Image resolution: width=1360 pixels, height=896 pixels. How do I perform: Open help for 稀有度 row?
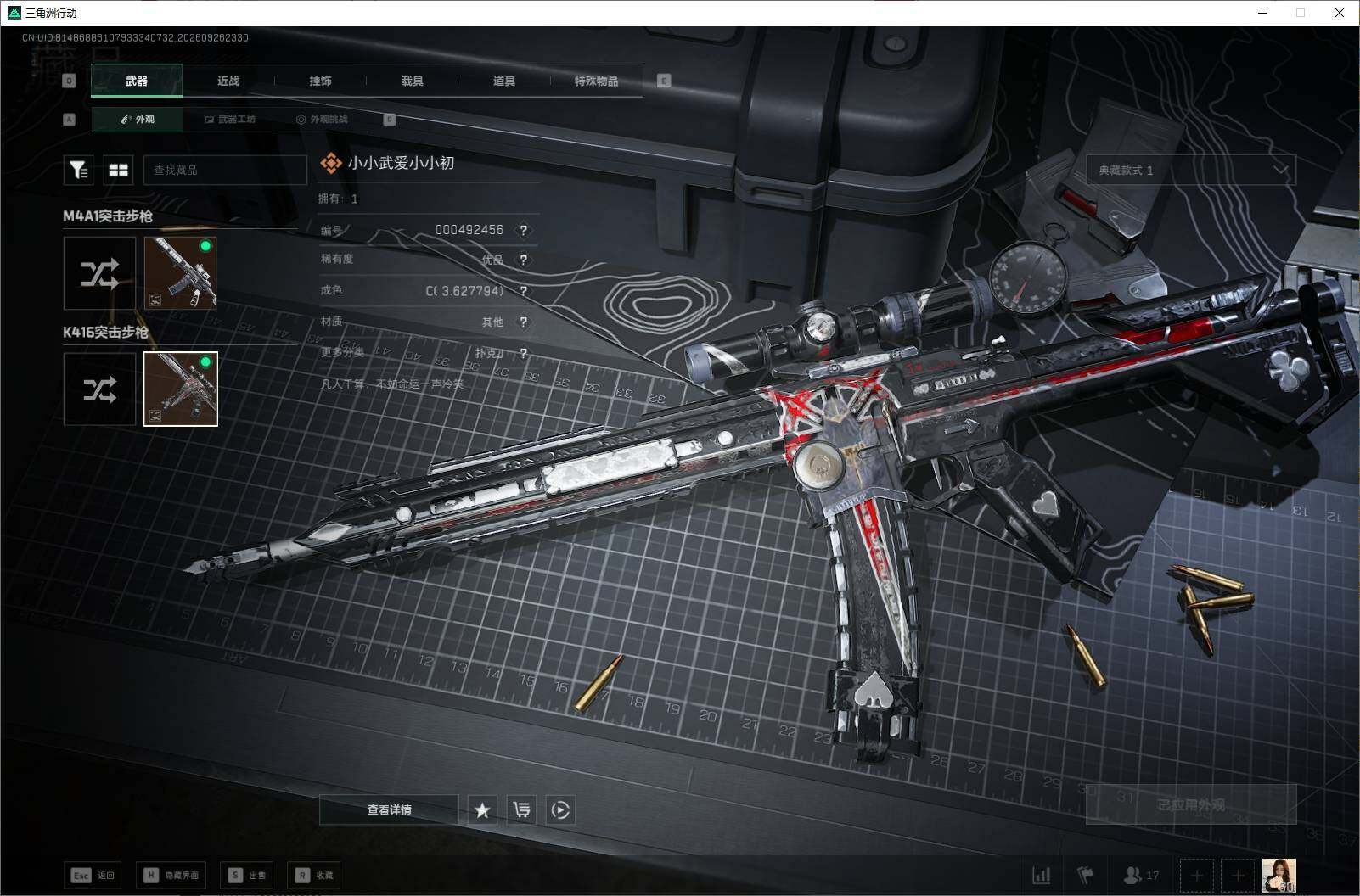(524, 260)
